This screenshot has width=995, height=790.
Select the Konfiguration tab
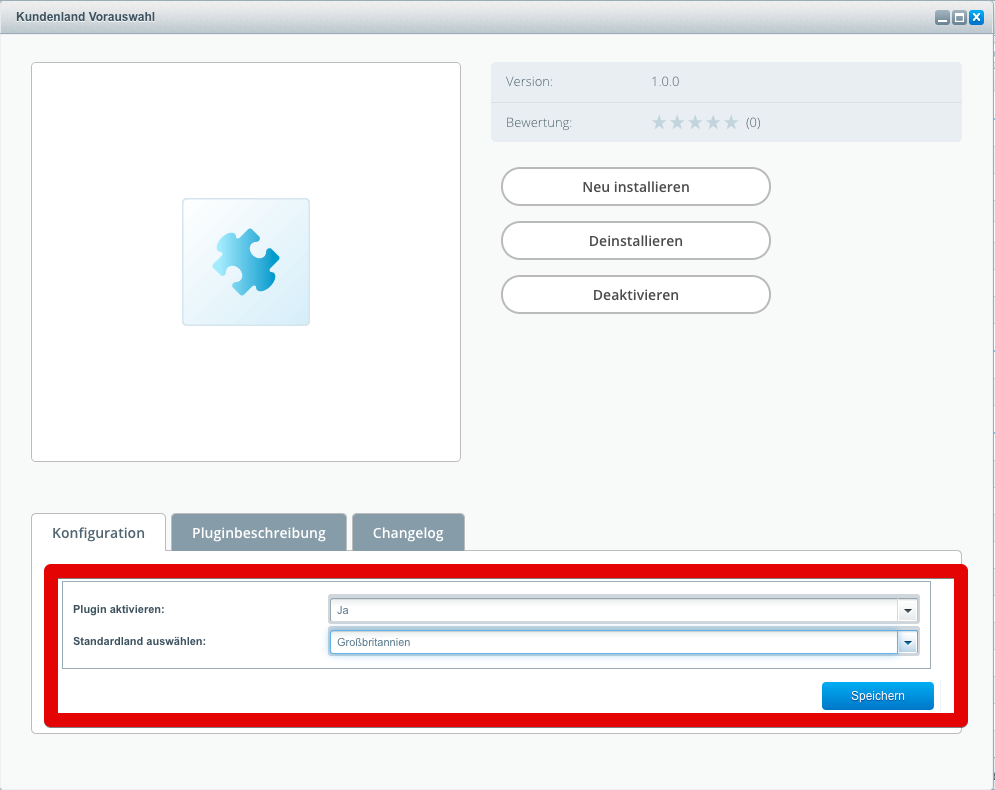tap(98, 532)
